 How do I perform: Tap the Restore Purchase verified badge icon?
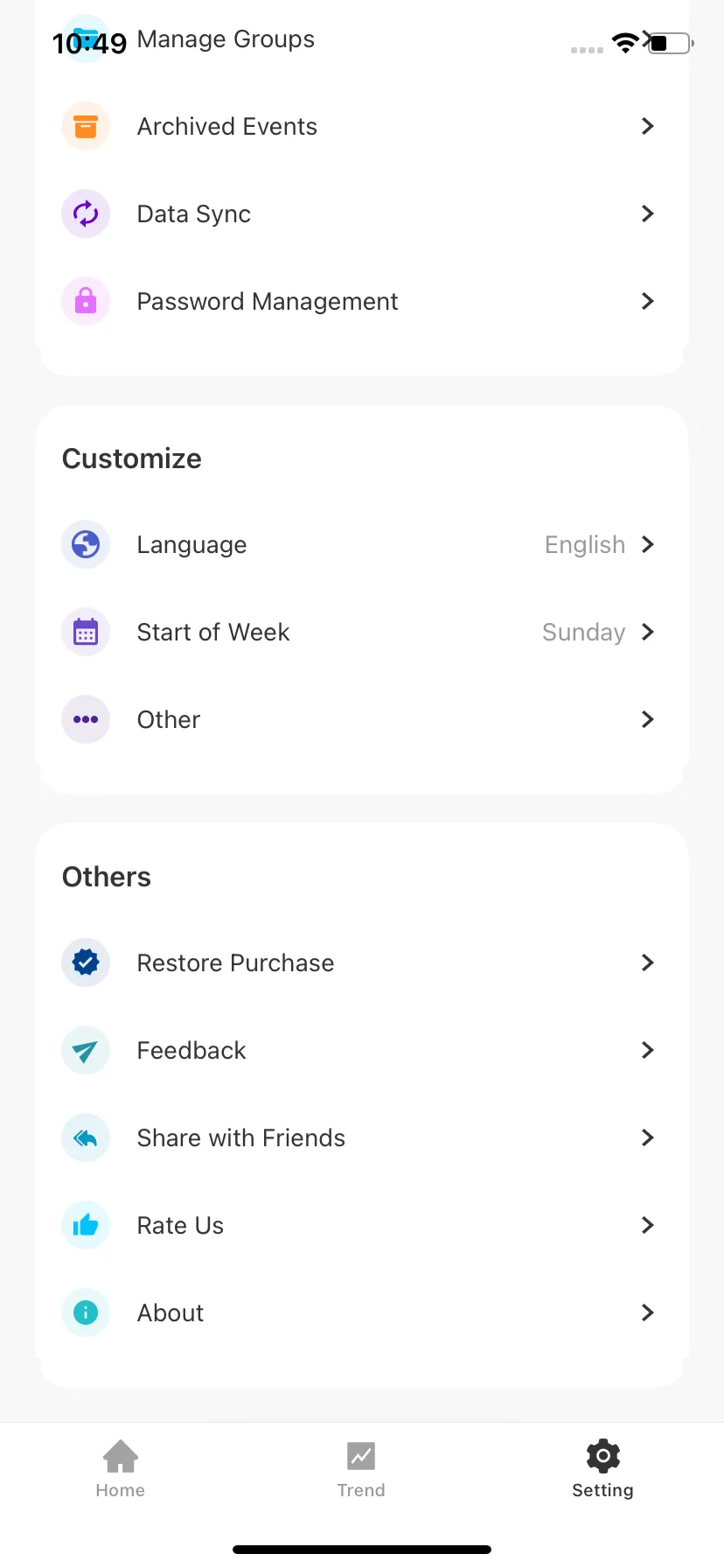point(86,962)
